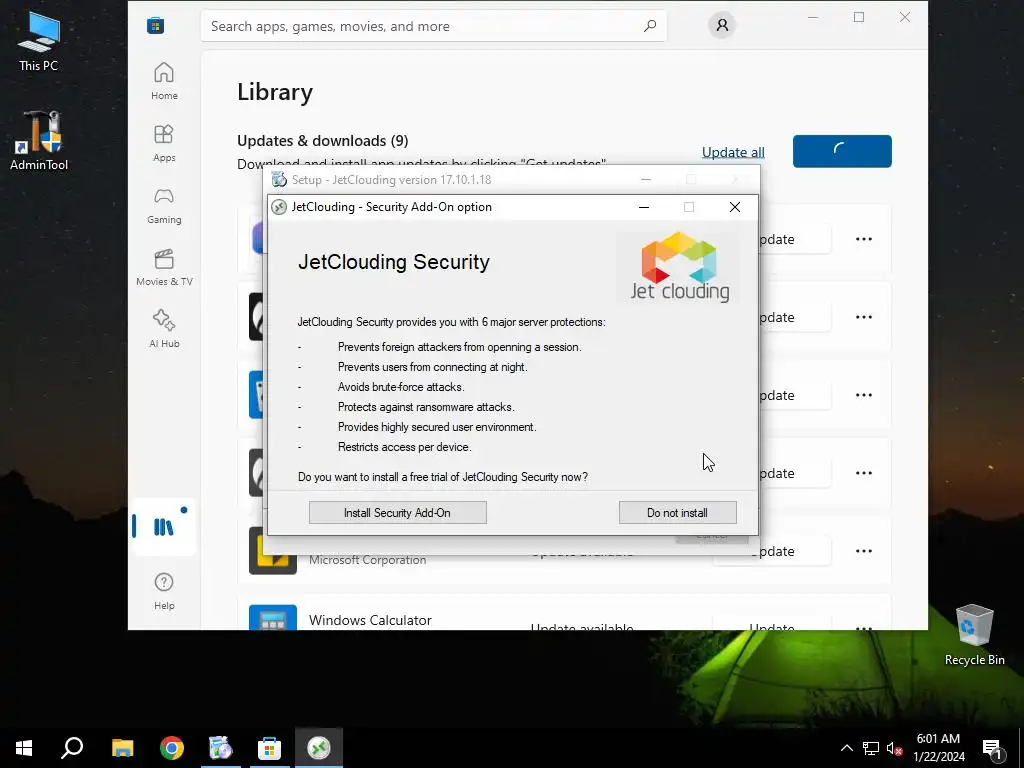Select Library icon in Store sidebar
This screenshot has width=1024, height=768.
(x=163, y=526)
